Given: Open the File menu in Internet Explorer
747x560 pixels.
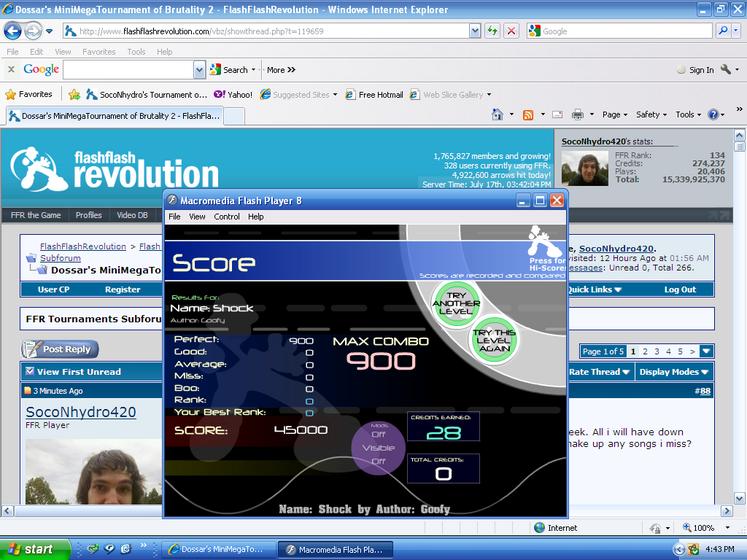Looking at the screenshot, I should pos(13,51).
